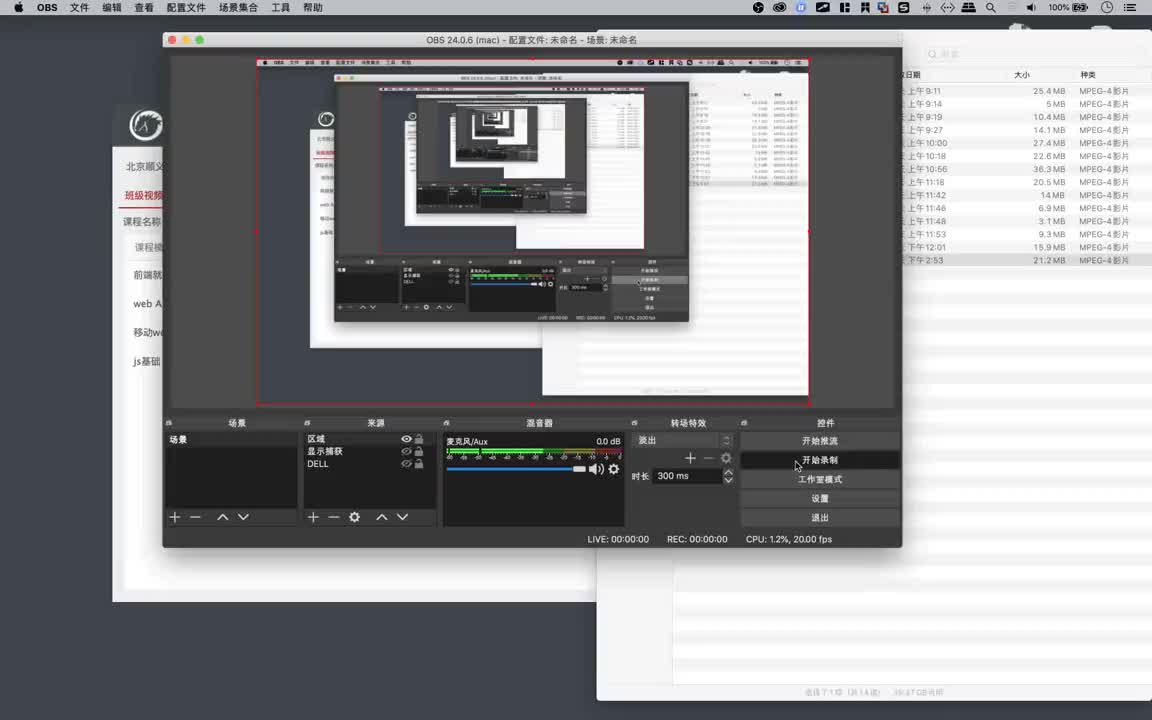Open the OBS application menu
Image resolution: width=1152 pixels, height=720 pixels.
pos(47,7)
